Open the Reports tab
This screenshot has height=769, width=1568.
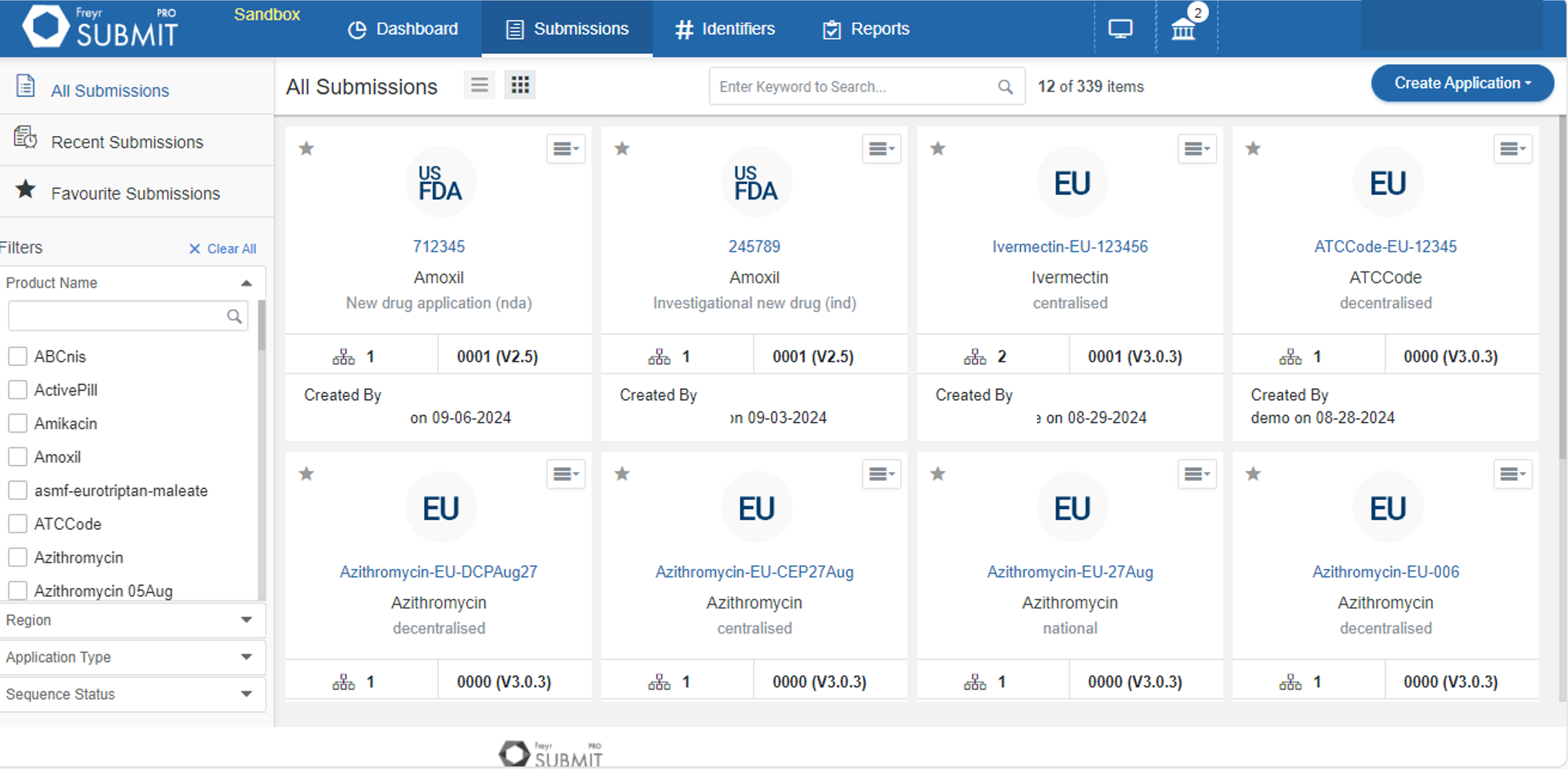865,28
